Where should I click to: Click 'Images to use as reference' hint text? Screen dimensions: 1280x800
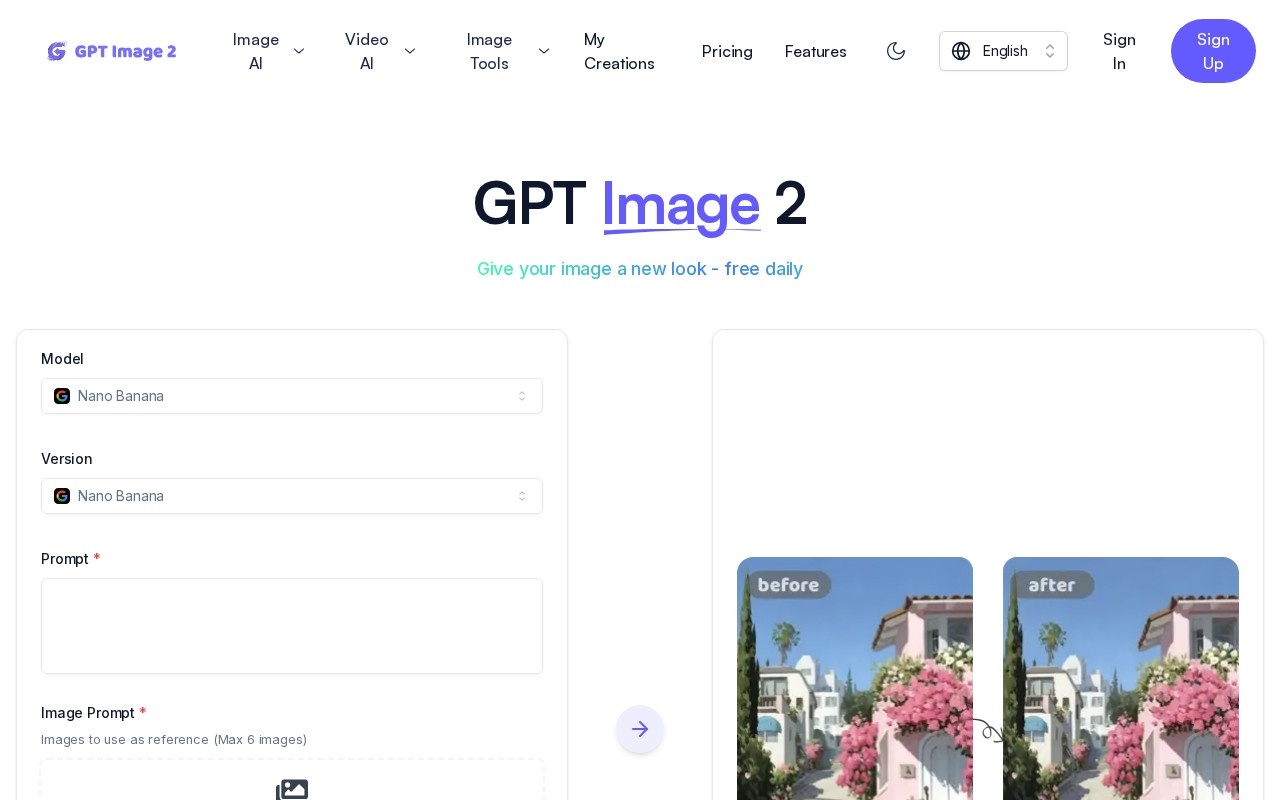[174, 740]
